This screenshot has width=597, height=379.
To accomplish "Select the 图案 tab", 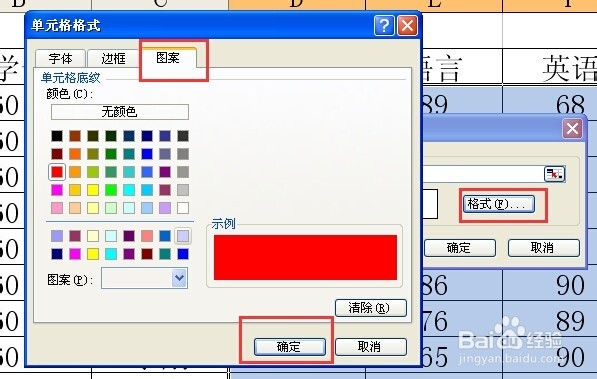I will pyautogui.click(x=168, y=58).
